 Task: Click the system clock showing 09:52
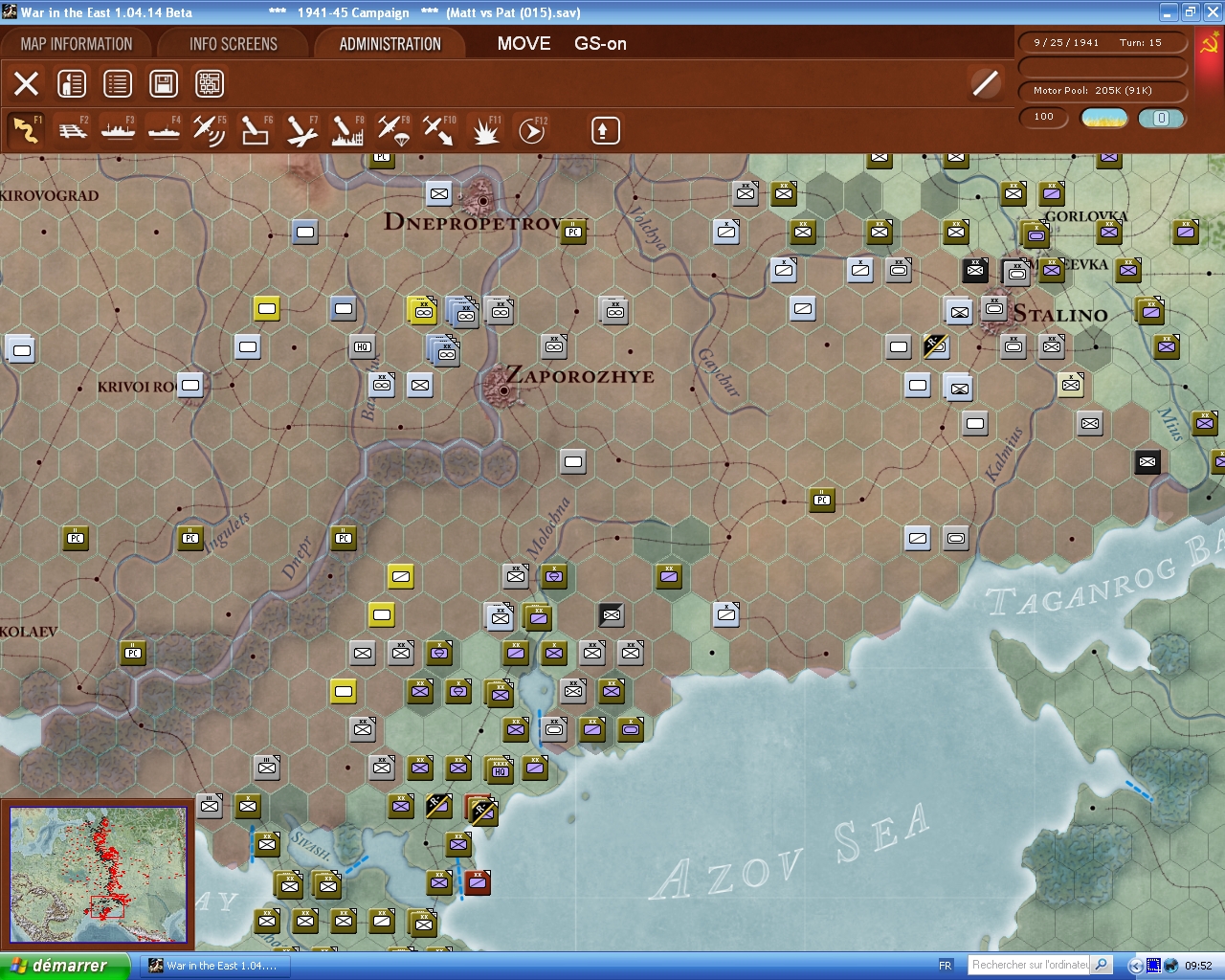[x=1198, y=966]
